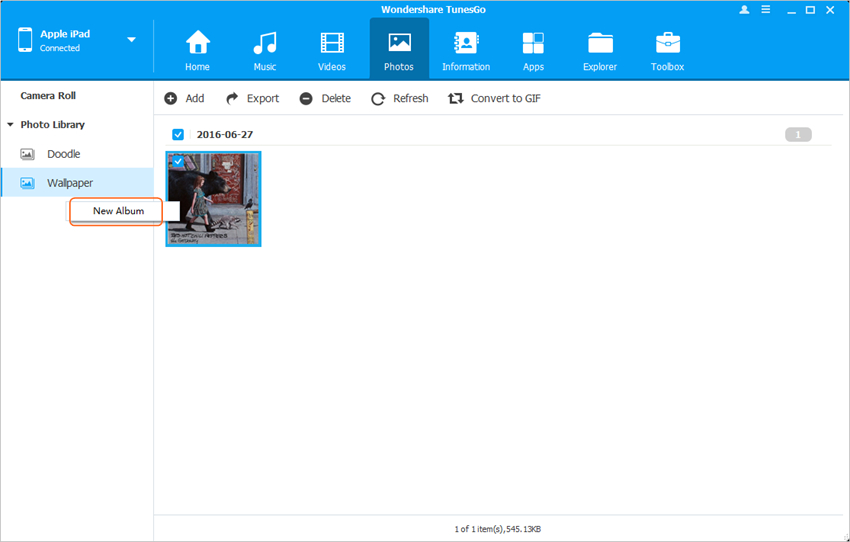Choose New Album from context menu
The width and height of the screenshot is (850, 542).
click(118, 211)
